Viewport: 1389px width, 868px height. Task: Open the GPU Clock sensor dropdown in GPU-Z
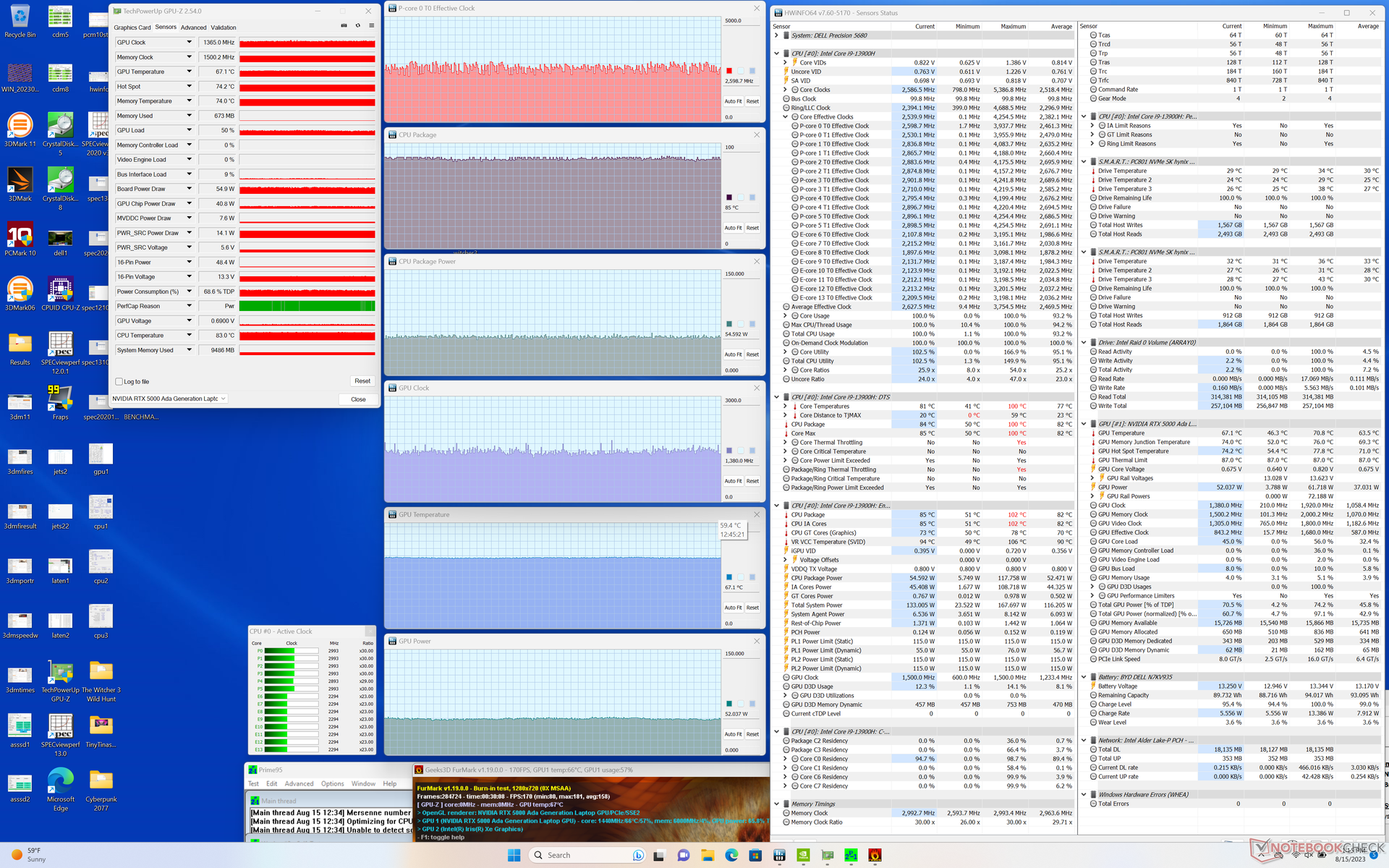point(190,42)
